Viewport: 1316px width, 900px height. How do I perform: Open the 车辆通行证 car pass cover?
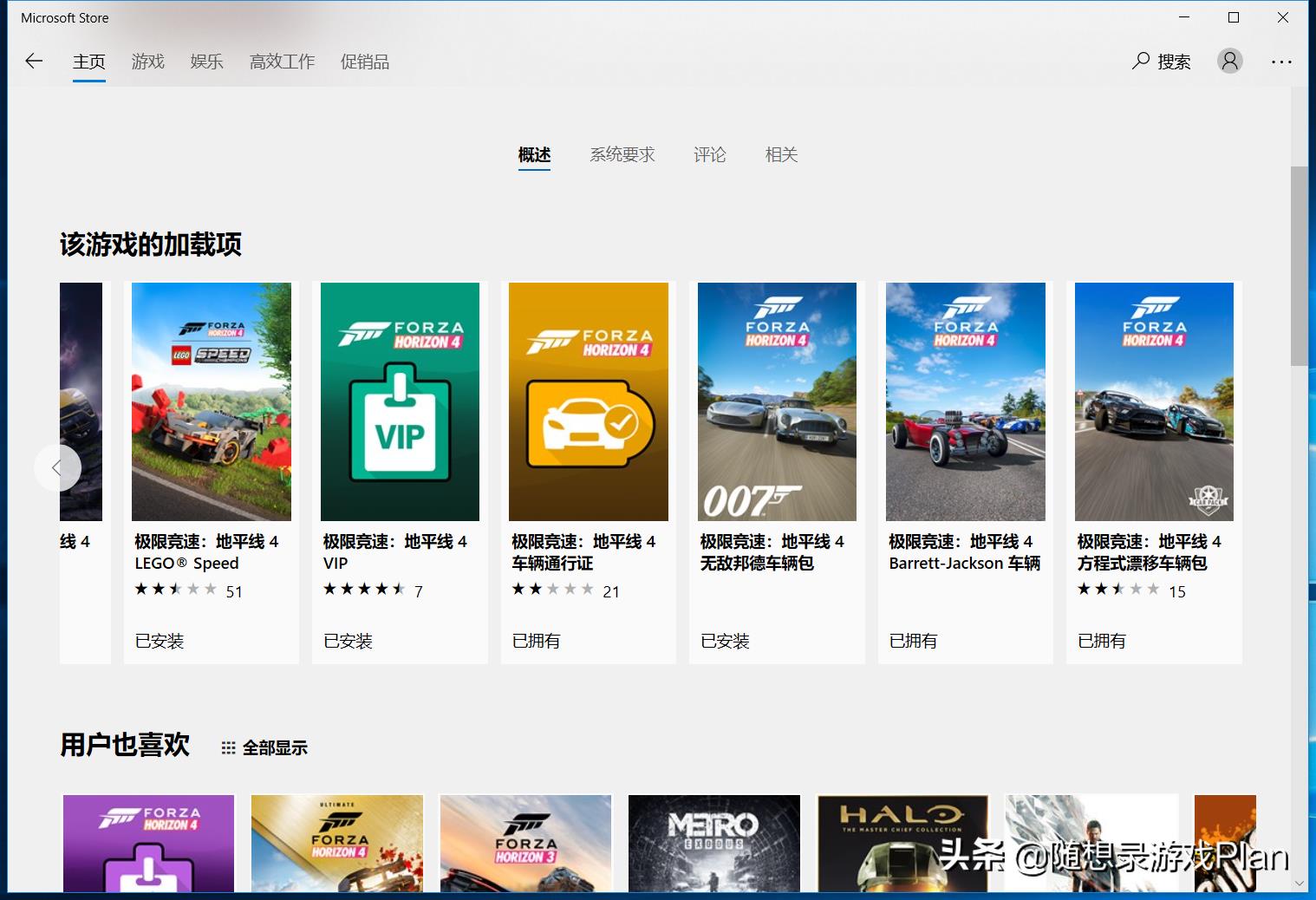[x=589, y=401]
